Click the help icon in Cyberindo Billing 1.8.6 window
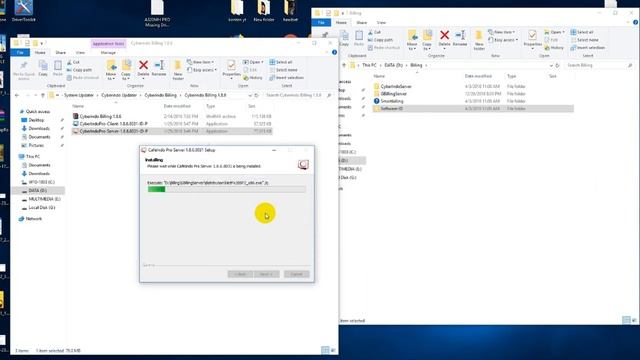Screen dimensions: 640x360 [x=334, y=52]
